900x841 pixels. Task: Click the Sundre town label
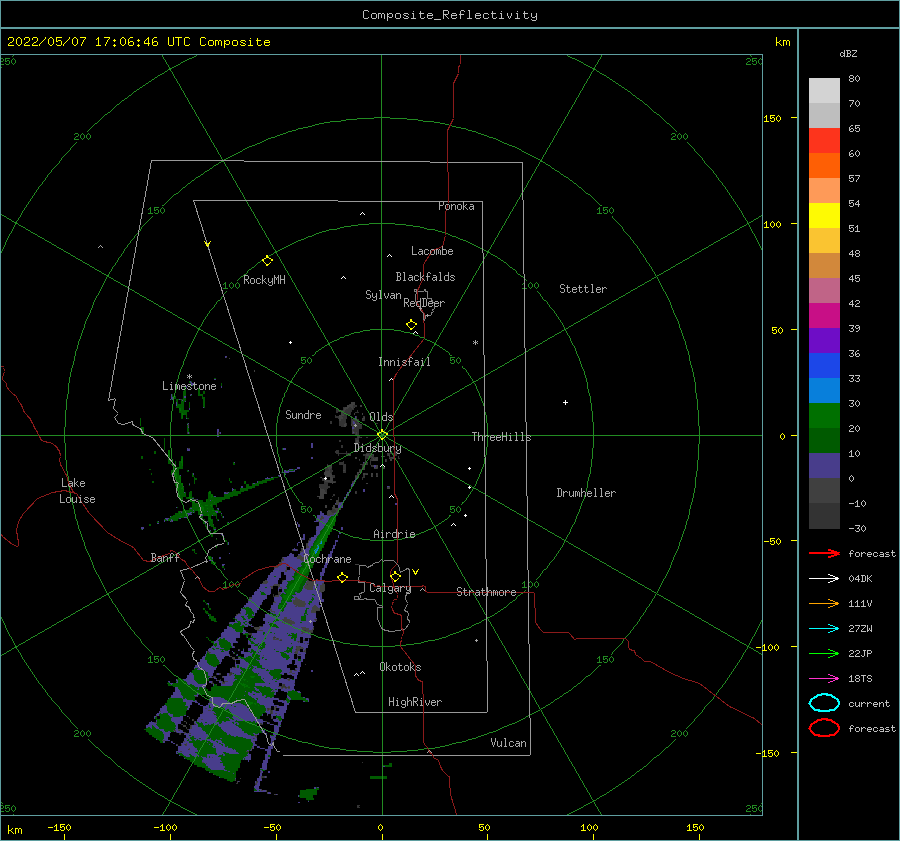click(x=303, y=414)
